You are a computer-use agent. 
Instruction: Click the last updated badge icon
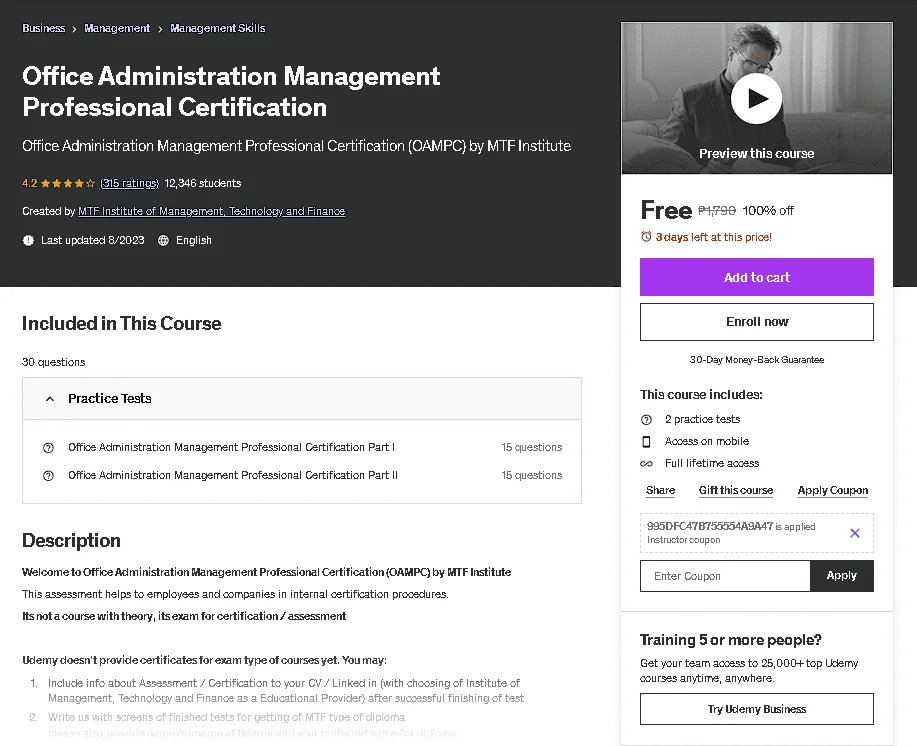28,240
